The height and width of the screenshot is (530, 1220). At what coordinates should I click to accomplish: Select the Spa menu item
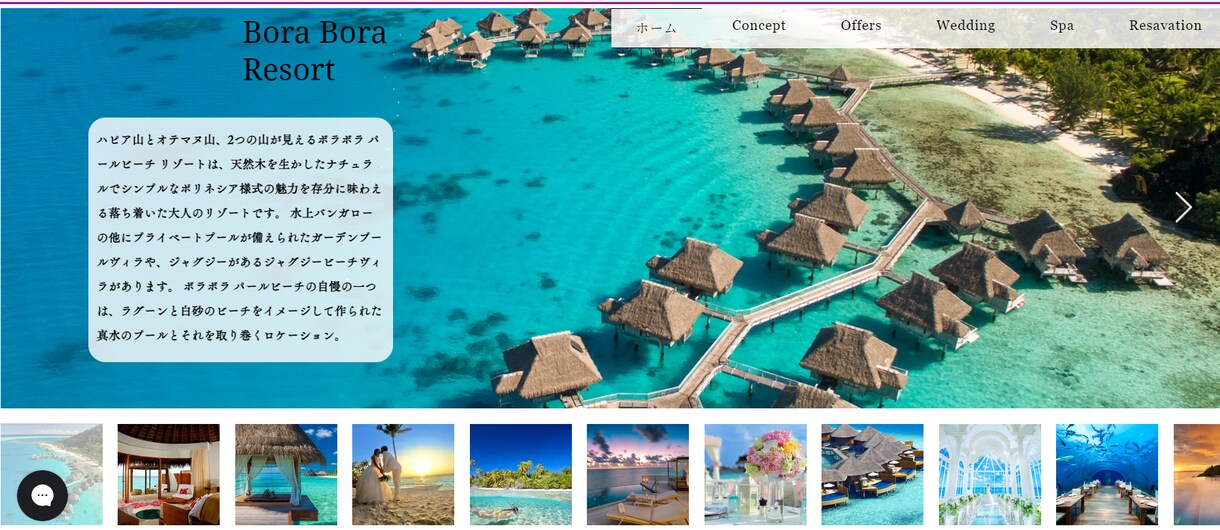pos(1062,26)
